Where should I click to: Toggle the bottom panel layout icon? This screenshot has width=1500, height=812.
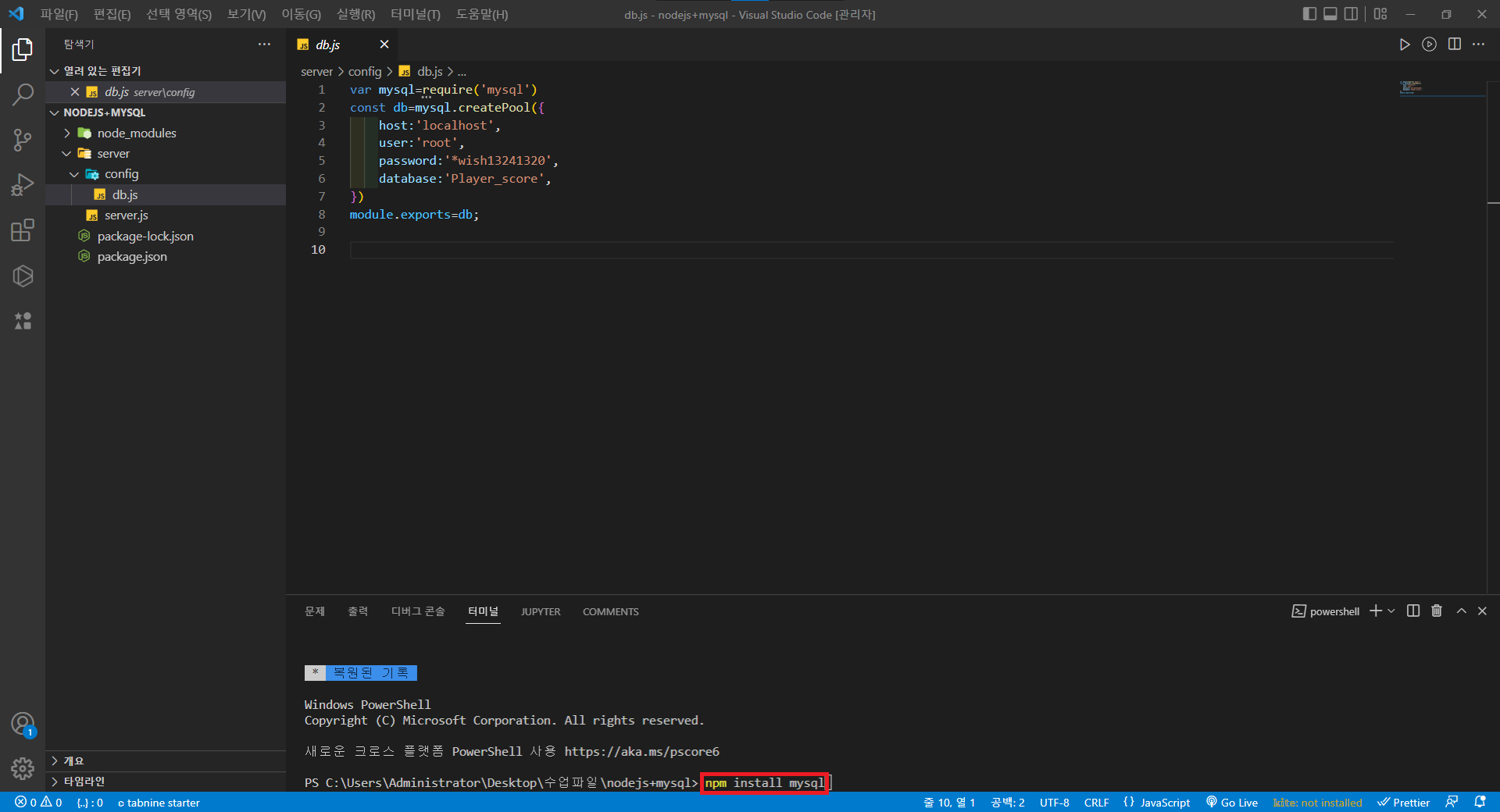tap(1330, 14)
